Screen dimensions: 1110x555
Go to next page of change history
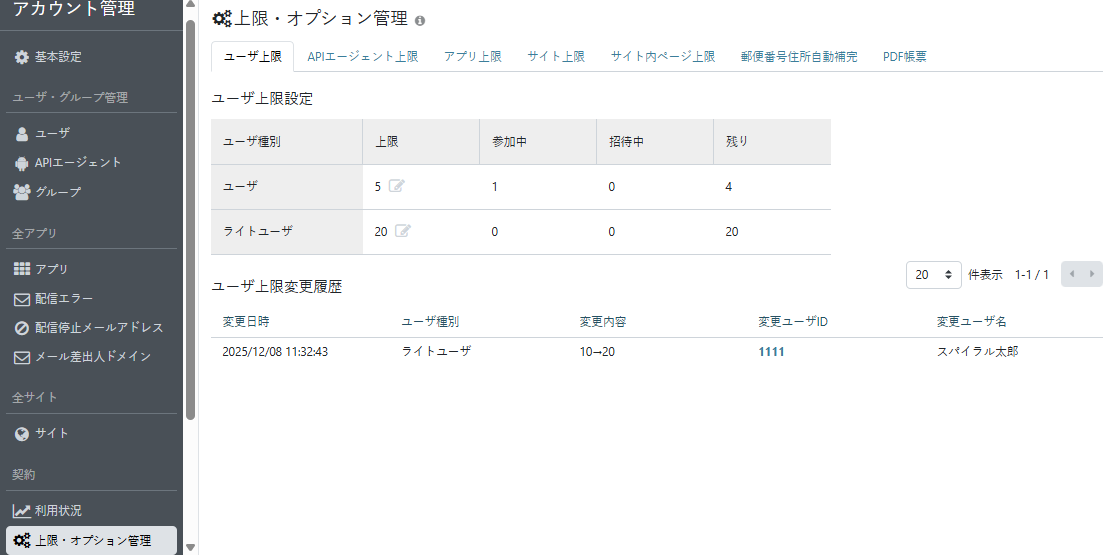[1092, 274]
